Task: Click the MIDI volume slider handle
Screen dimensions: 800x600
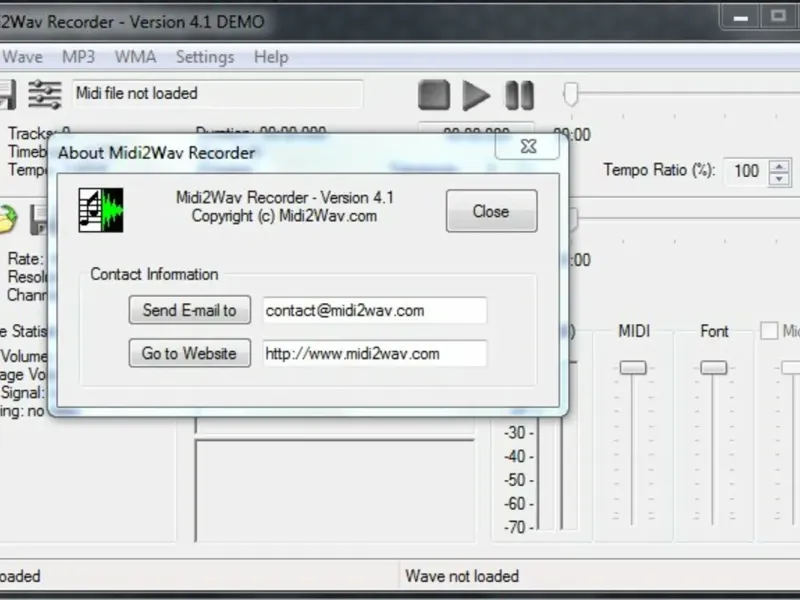Action: click(633, 367)
